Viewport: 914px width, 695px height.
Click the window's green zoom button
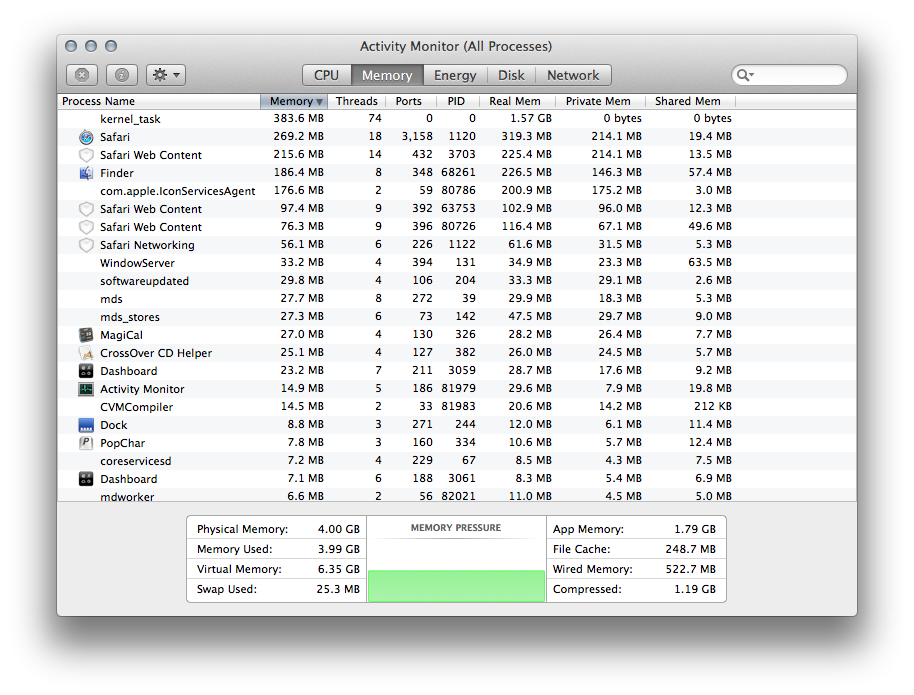tap(111, 46)
